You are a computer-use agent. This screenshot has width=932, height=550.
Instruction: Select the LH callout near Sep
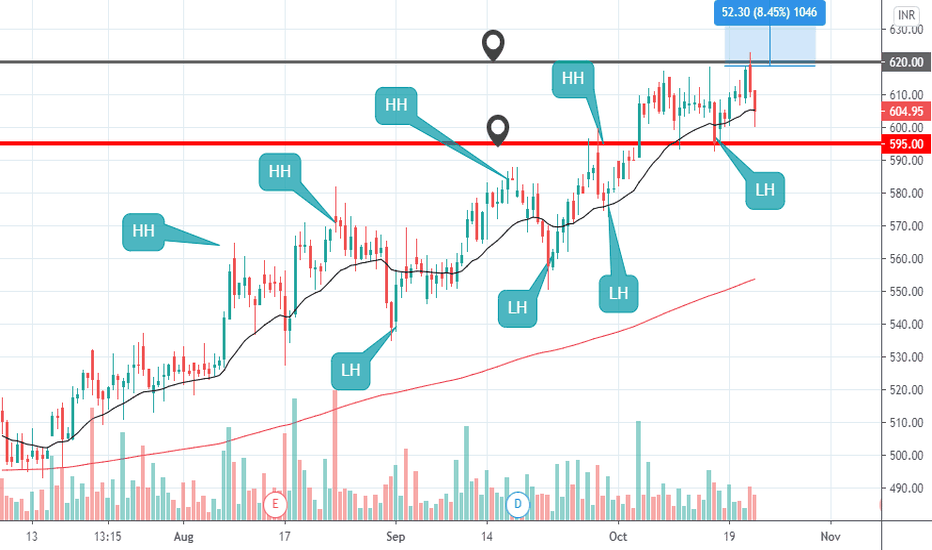(351, 371)
